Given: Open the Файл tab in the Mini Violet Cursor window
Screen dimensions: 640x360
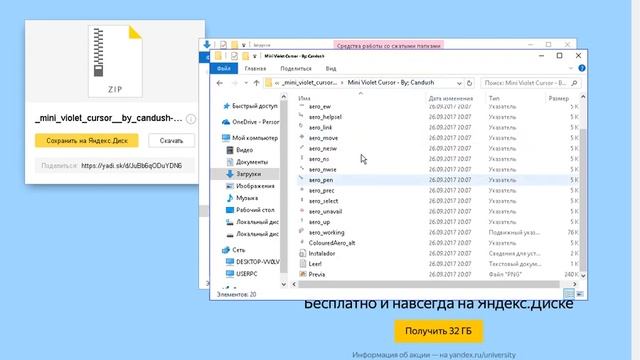Looking at the screenshot, I should click(223, 69).
